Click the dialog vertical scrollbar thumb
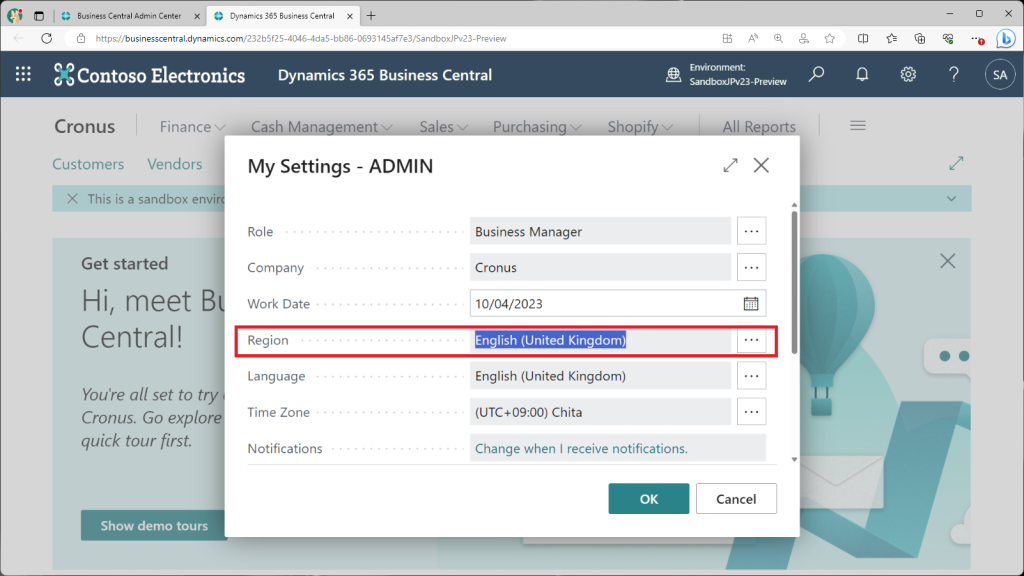The width and height of the screenshot is (1024, 576). pyautogui.click(x=794, y=282)
